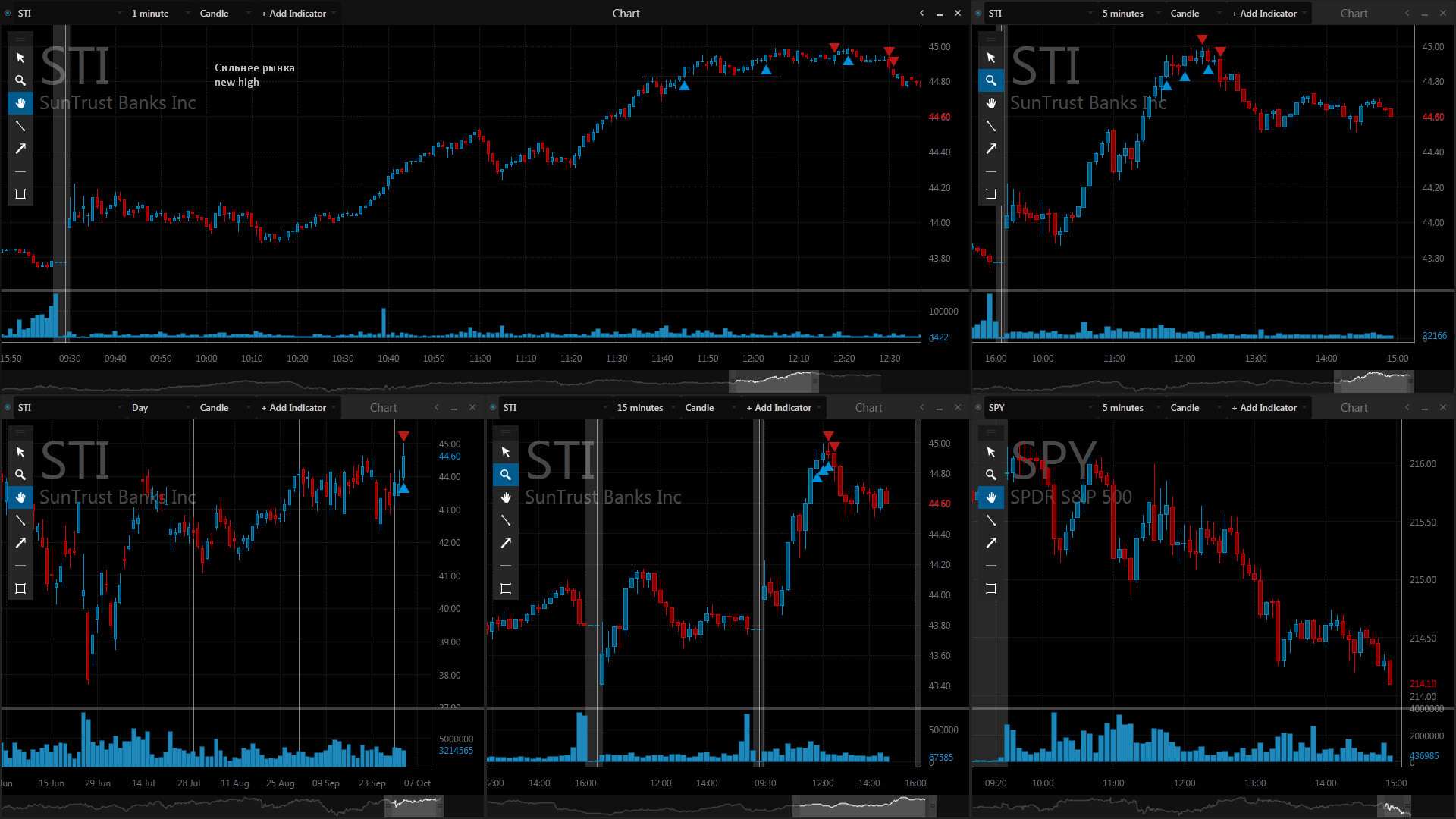Image resolution: width=1456 pixels, height=819 pixels.
Task: Select rectangle tool in STI 1 minute chart
Action: pos(20,194)
